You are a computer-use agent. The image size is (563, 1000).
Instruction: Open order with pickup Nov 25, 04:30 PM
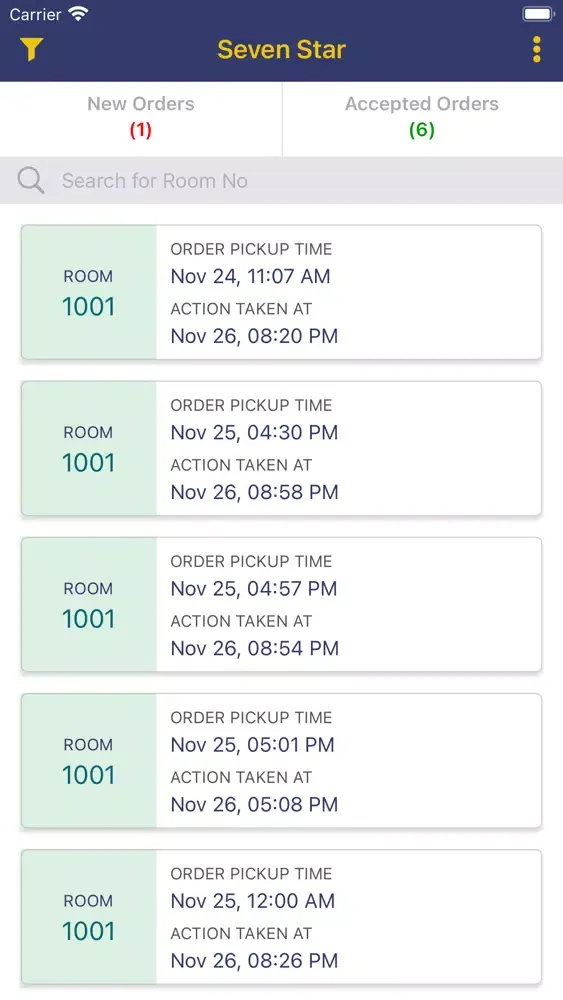pos(281,448)
